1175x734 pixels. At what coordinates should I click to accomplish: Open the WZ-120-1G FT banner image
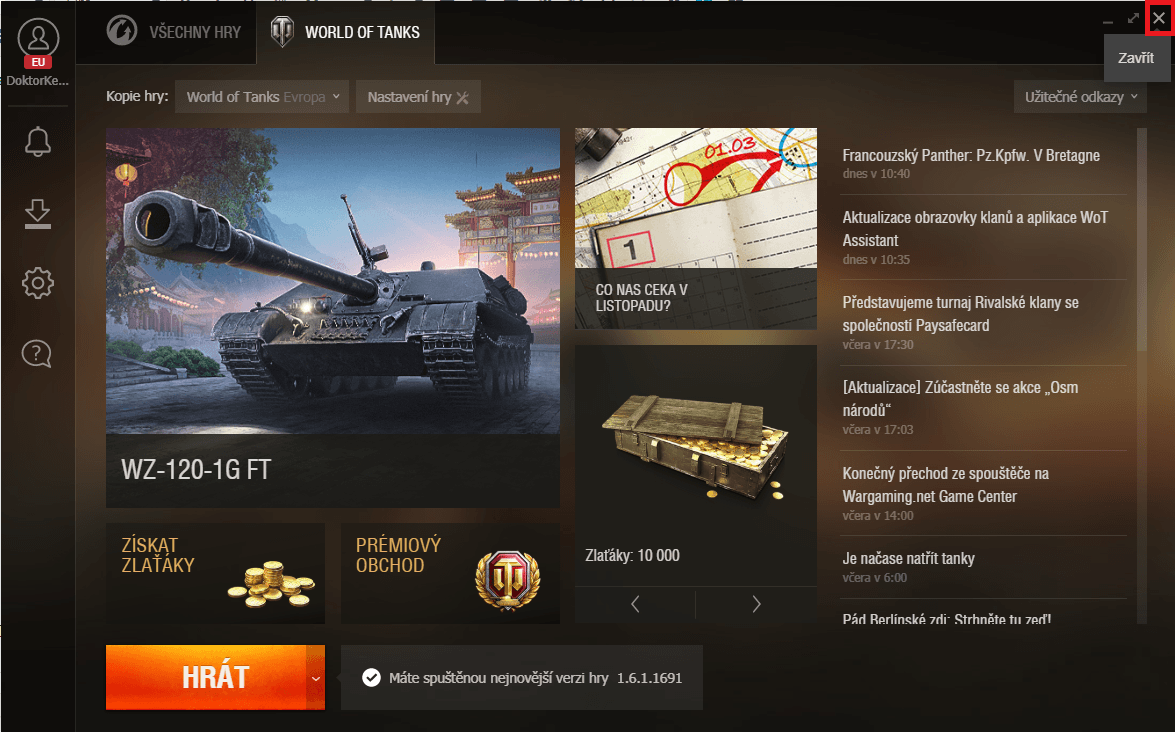333,318
